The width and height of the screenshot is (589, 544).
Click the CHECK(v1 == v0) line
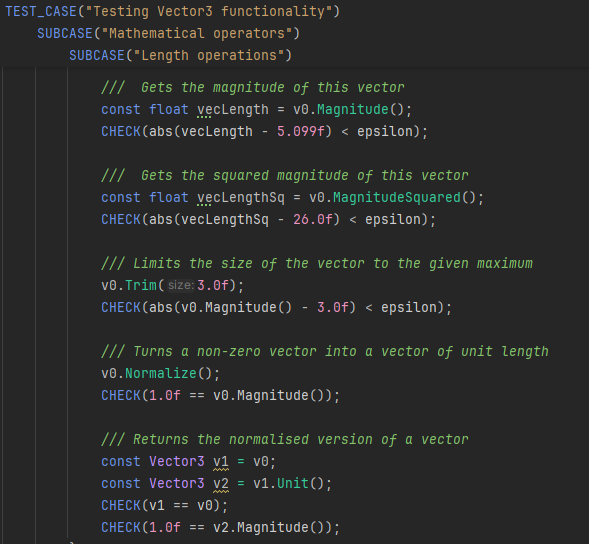pyautogui.click(x=165, y=506)
